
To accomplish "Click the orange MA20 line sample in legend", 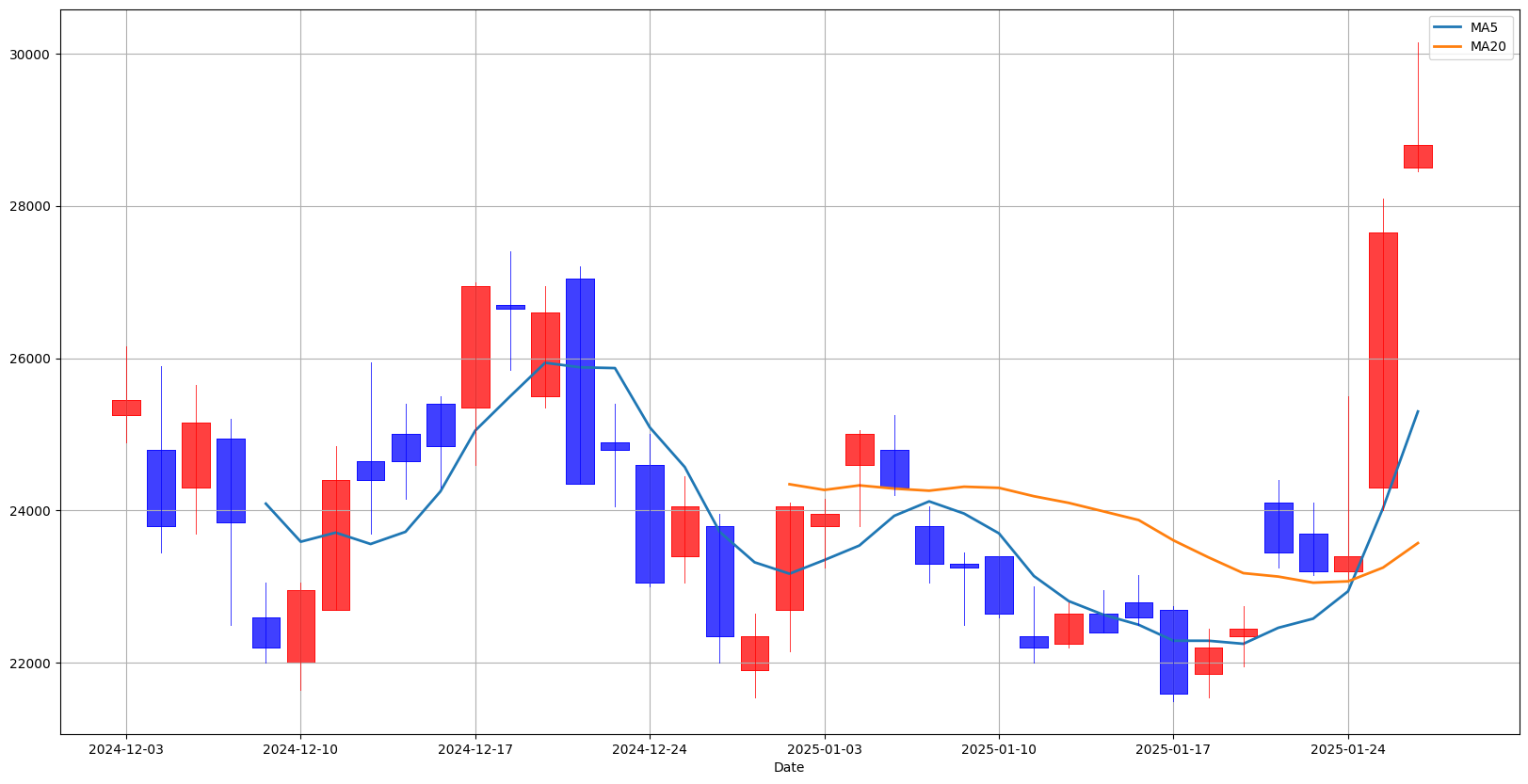I will 1449,47.
